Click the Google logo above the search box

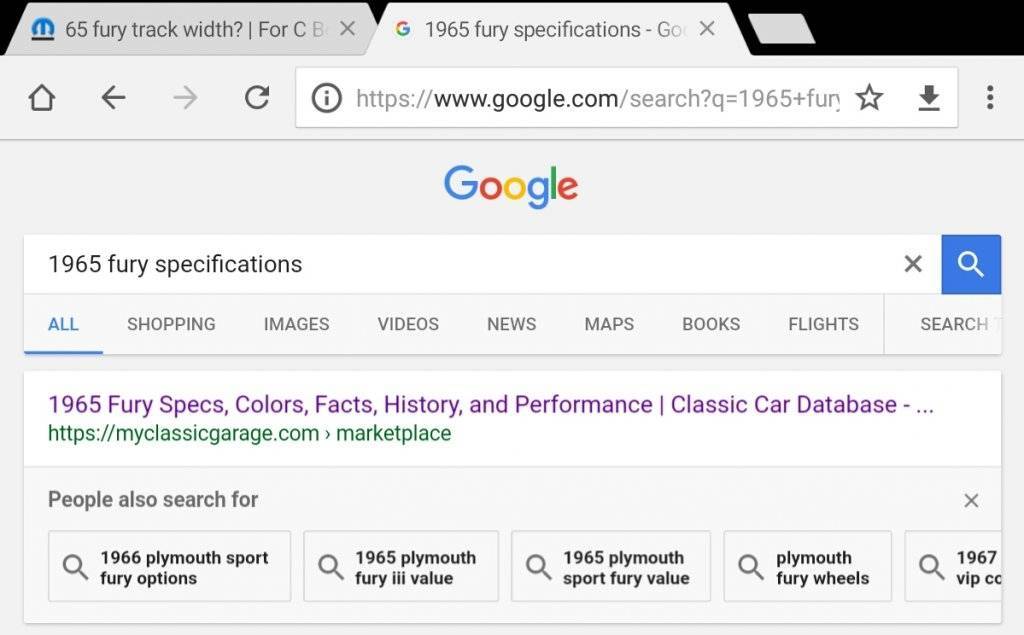point(510,185)
